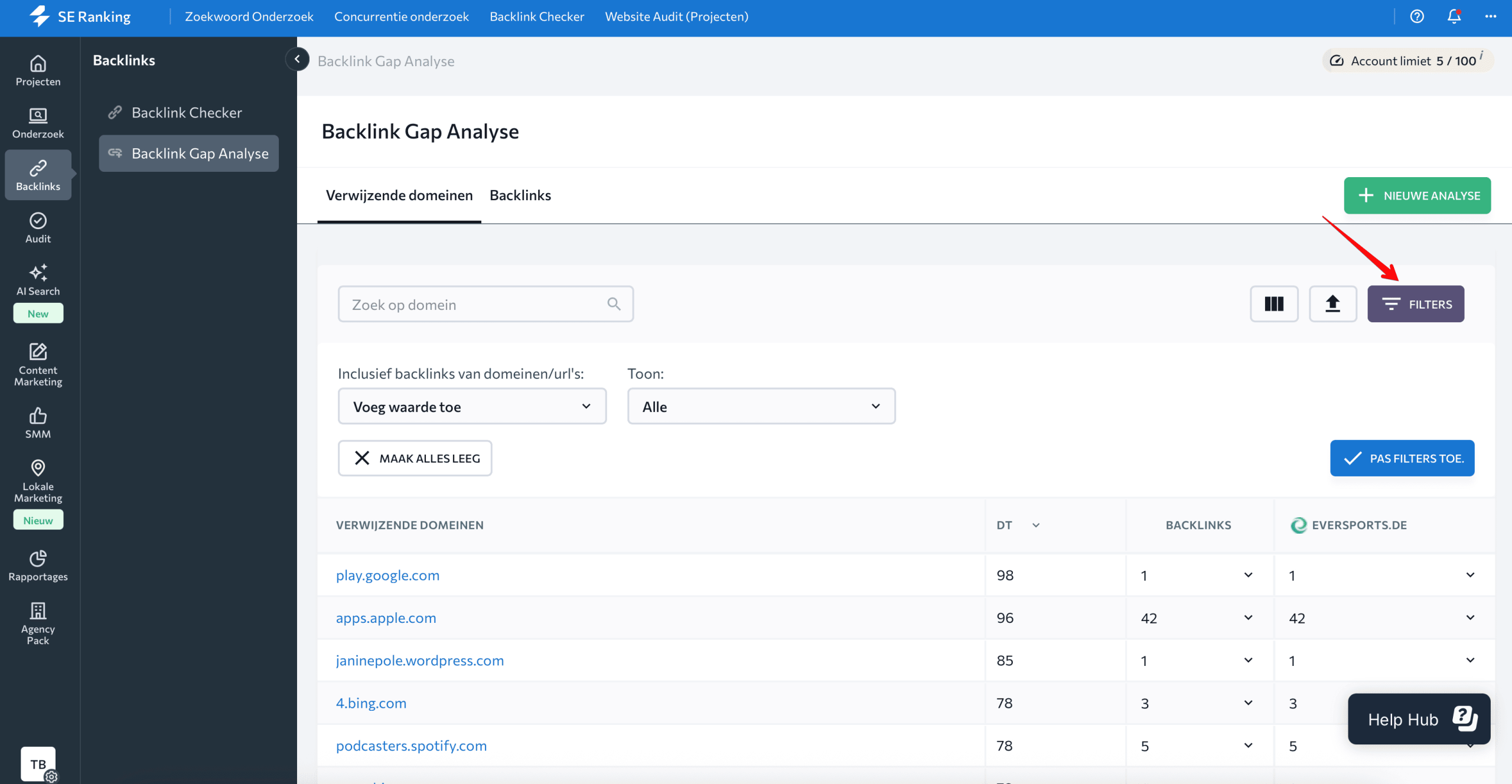The height and width of the screenshot is (784, 1512).
Task: Select Backlink Gap Analyse side item
Action: coord(188,153)
